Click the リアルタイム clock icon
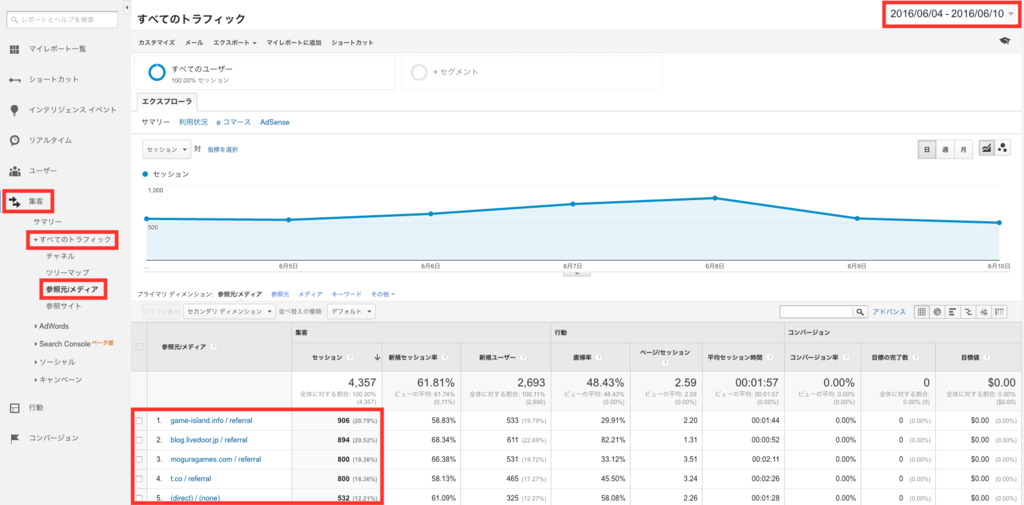This screenshot has height=505, width=1024. 14,140
